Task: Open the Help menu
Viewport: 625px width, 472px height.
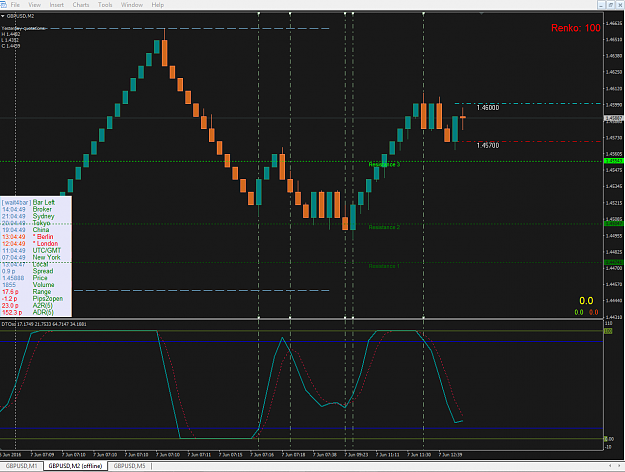Action: coord(157,5)
